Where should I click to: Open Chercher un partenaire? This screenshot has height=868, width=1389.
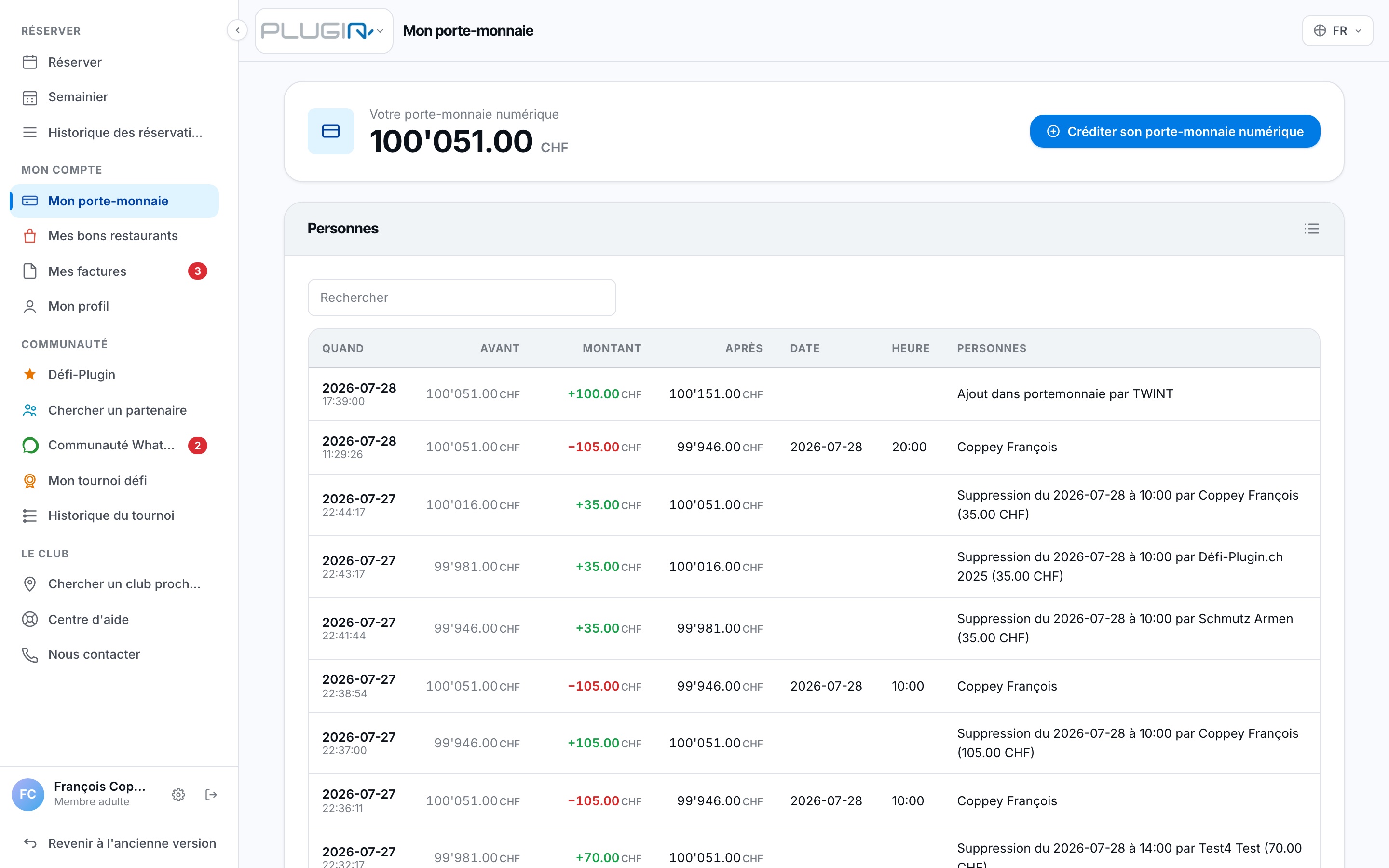[114, 410]
